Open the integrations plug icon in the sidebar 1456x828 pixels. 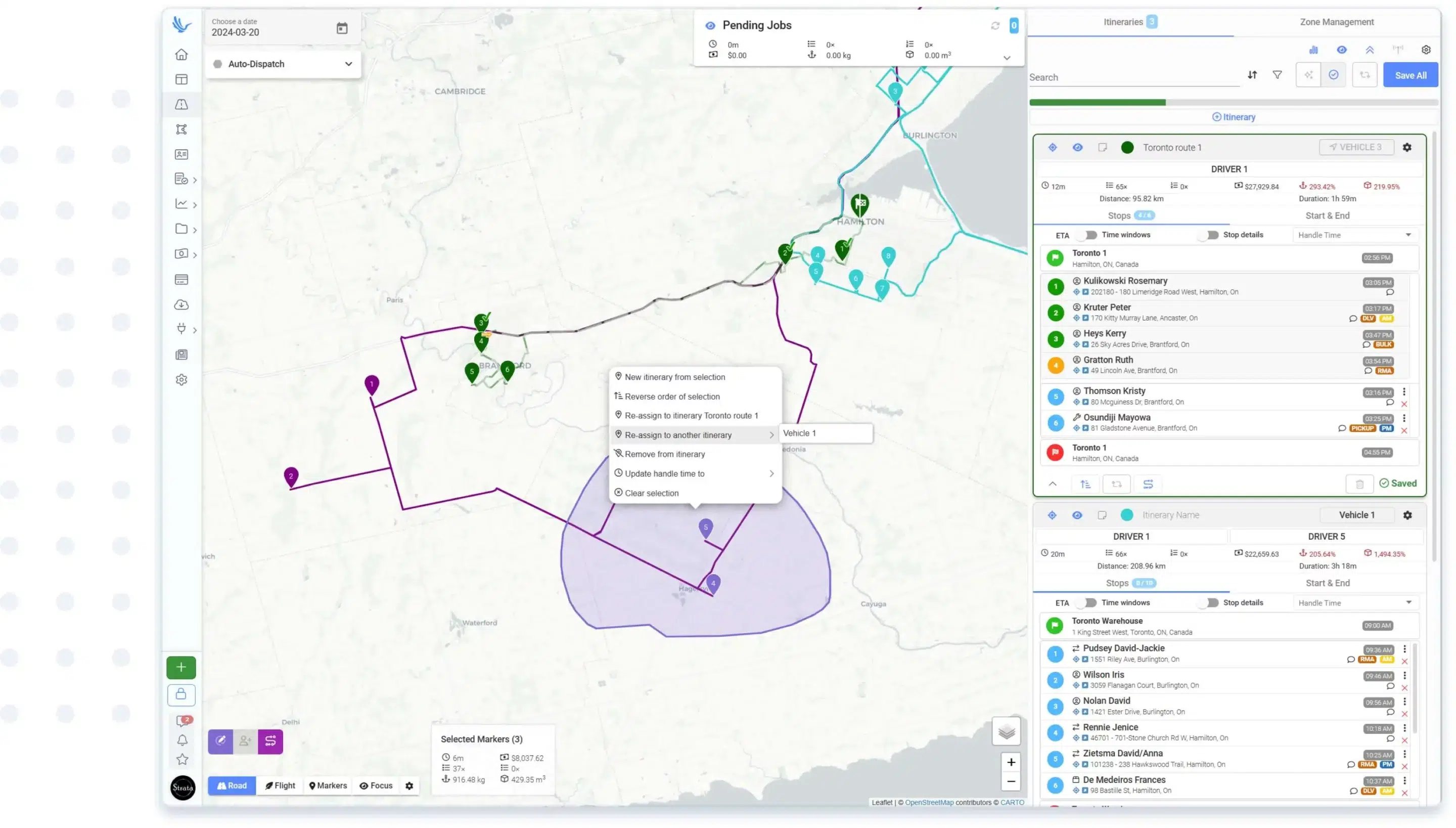[x=181, y=329]
